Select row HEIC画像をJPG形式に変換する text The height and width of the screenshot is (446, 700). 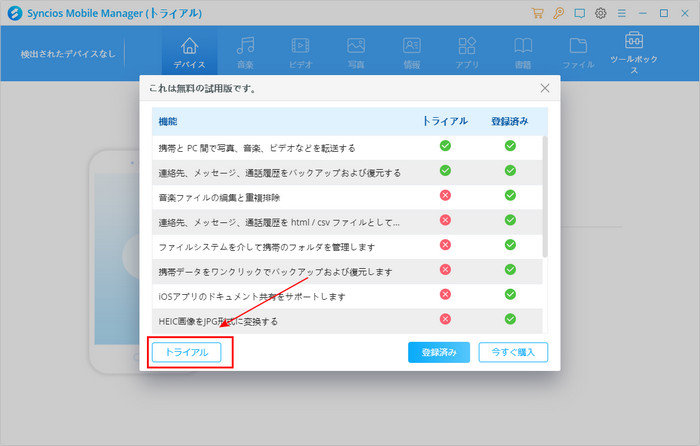coord(218,321)
